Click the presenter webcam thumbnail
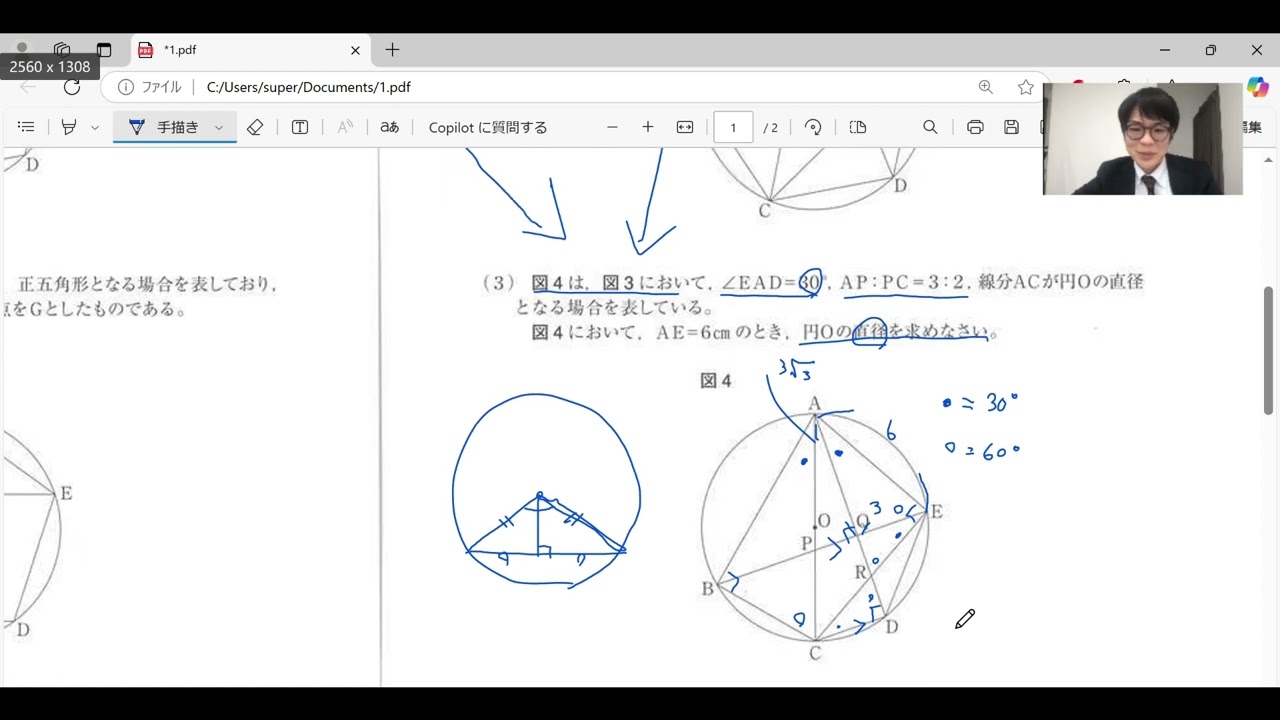 click(x=1142, y=138)
